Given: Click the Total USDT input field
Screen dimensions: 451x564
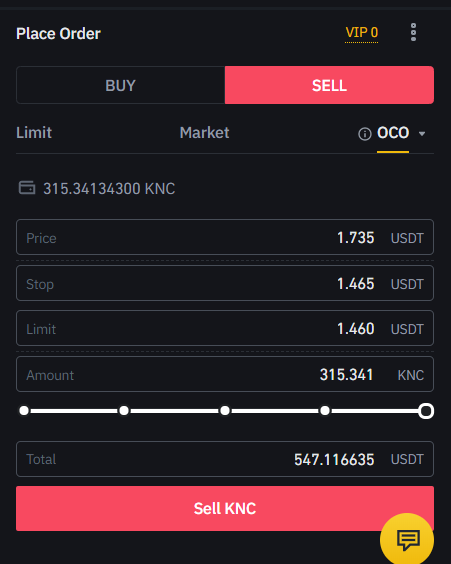Looking at the screenshot, I should pyautogui.click(x=225, y=459).
